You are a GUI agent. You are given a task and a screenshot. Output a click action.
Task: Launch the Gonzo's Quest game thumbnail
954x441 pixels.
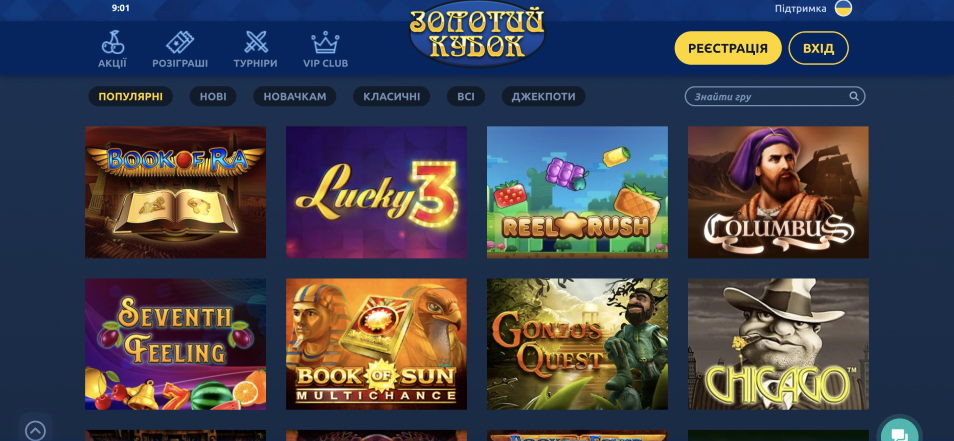[x=577, y=344]
